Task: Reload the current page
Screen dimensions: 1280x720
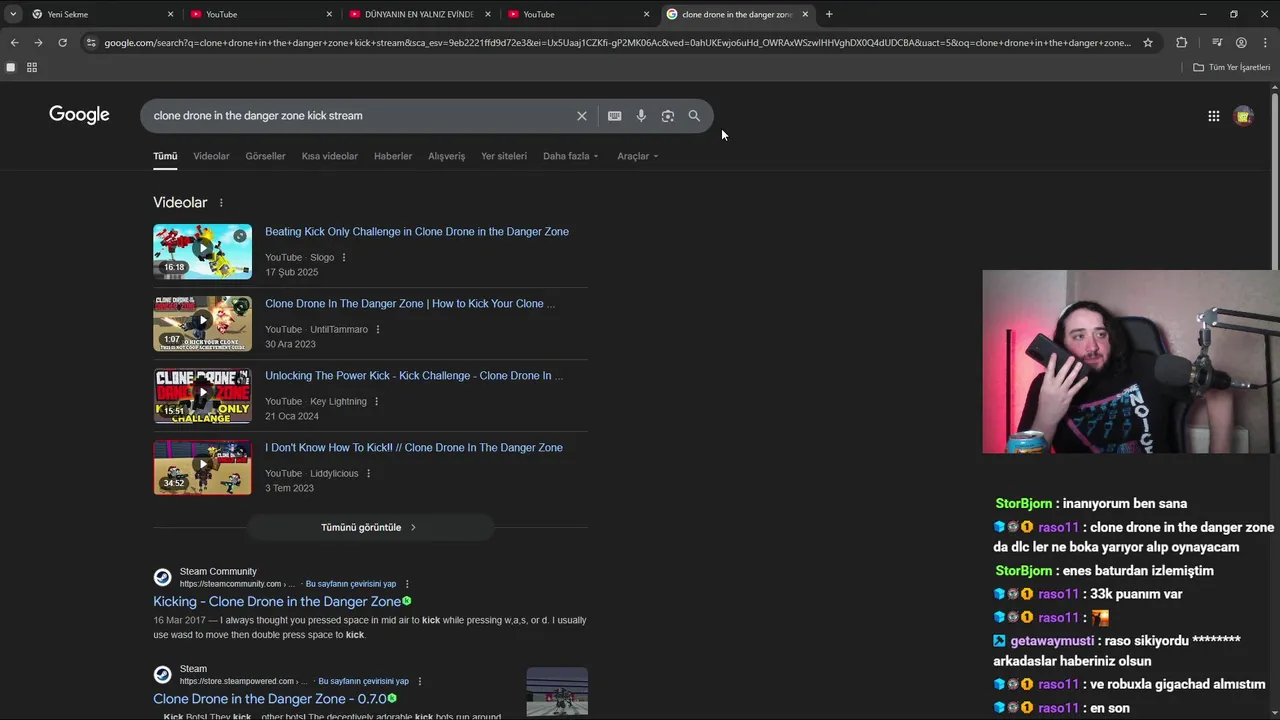Action: click(x=62, y=43)
